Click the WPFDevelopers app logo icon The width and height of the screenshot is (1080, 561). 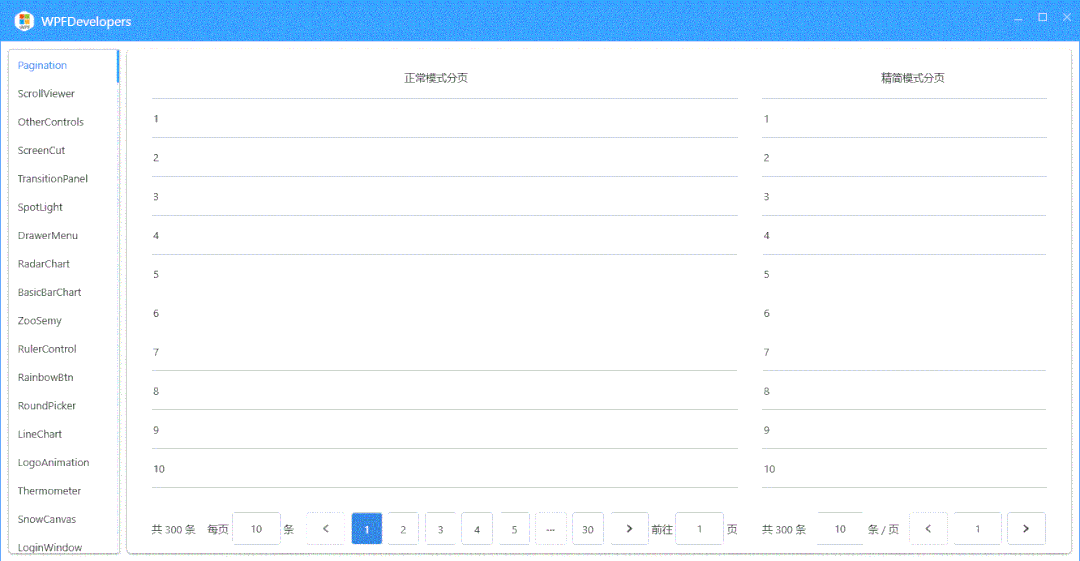[24, 20]
